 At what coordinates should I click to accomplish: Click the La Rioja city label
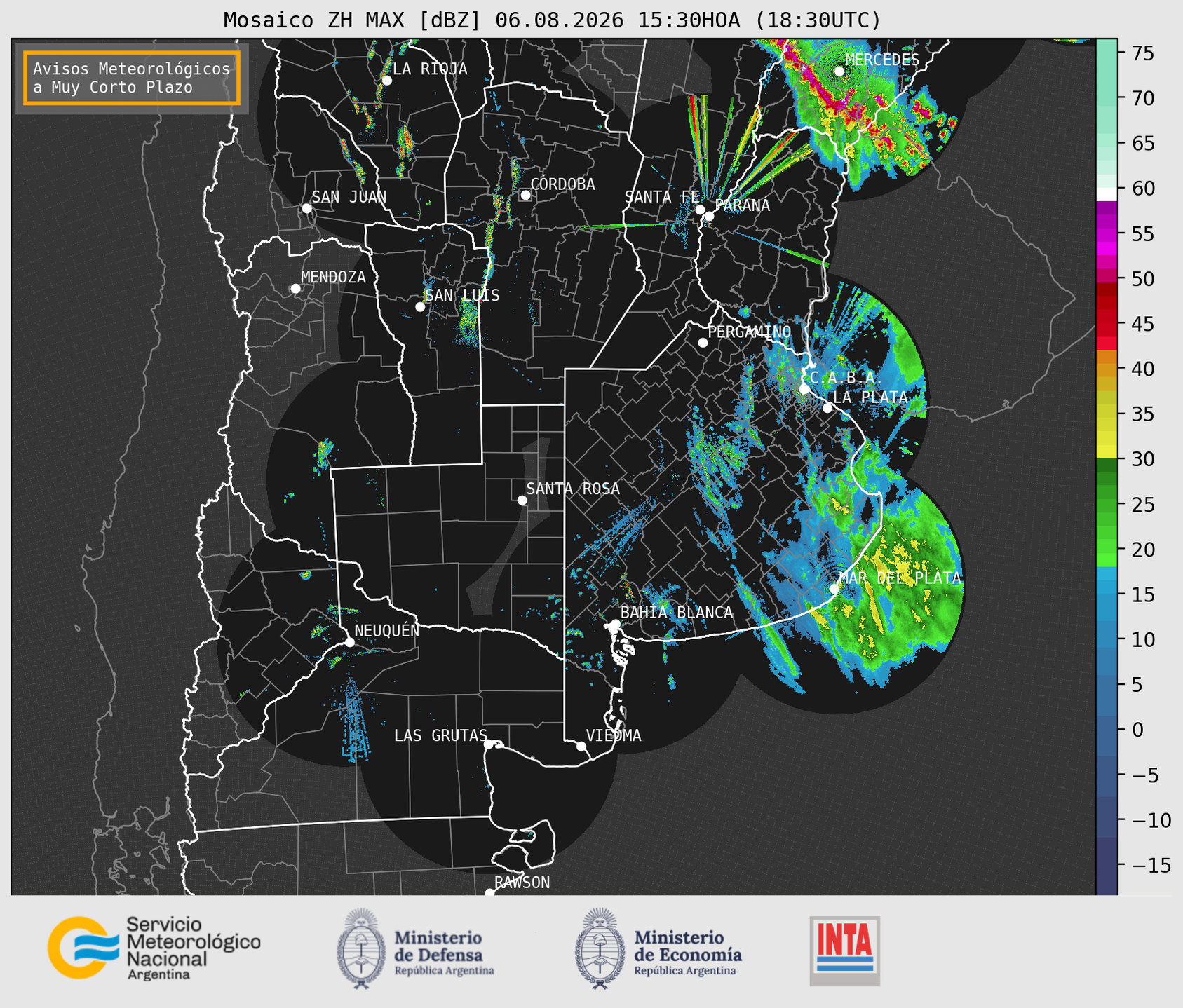[430, 69]
